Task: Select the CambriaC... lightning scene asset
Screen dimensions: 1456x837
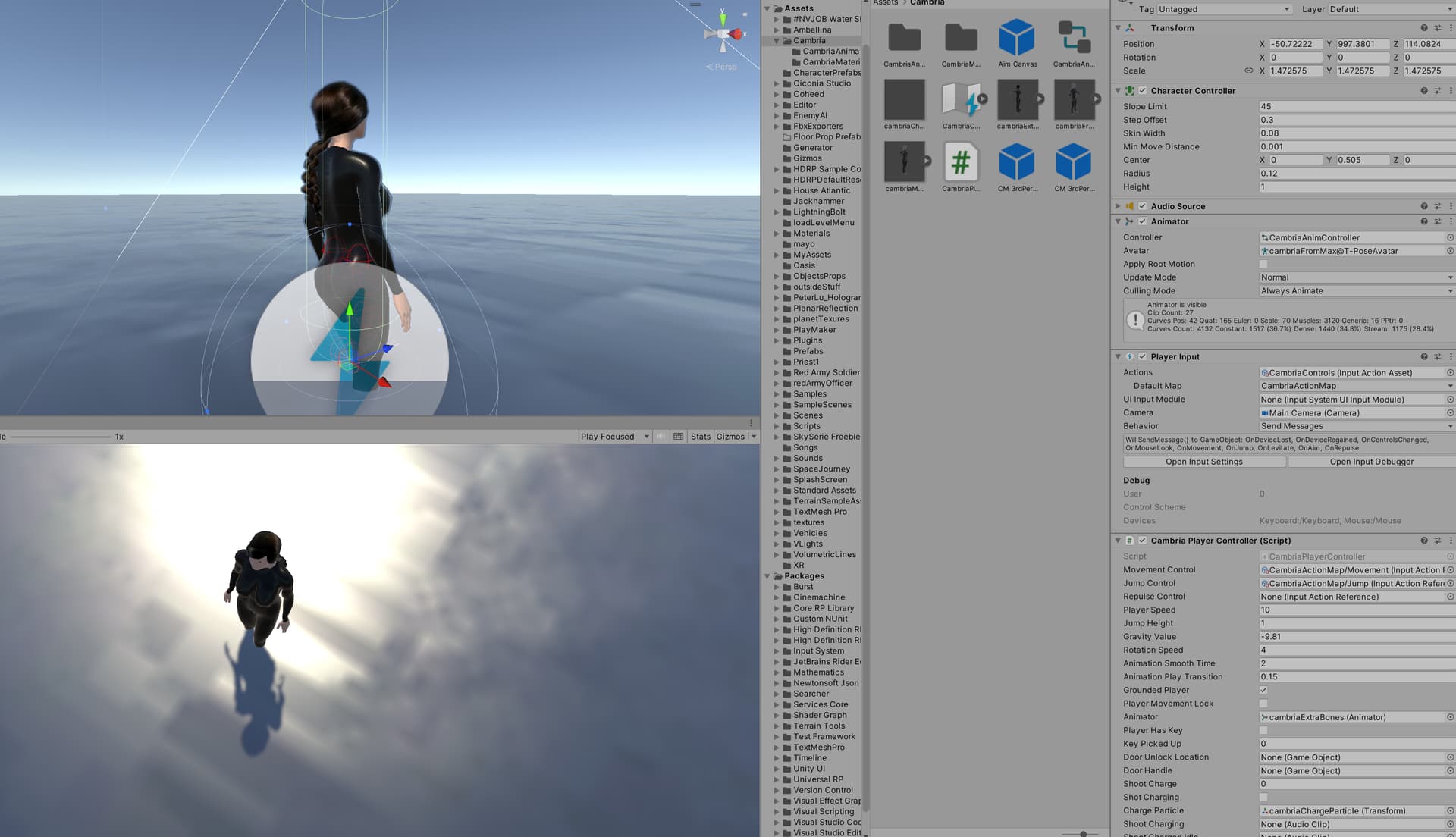Action: pos(960,105)
